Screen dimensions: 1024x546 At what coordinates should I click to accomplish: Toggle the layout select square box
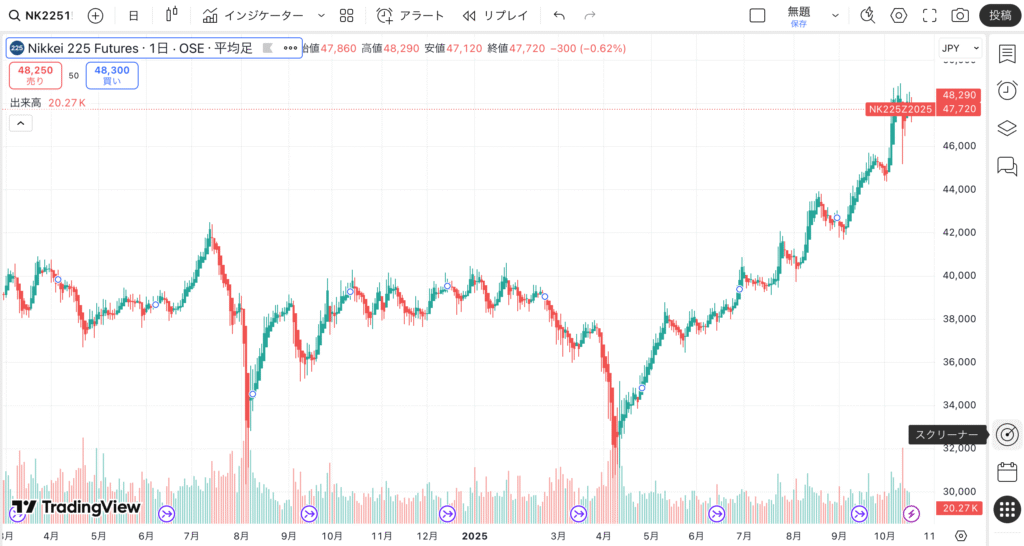[x=757, y=15]
